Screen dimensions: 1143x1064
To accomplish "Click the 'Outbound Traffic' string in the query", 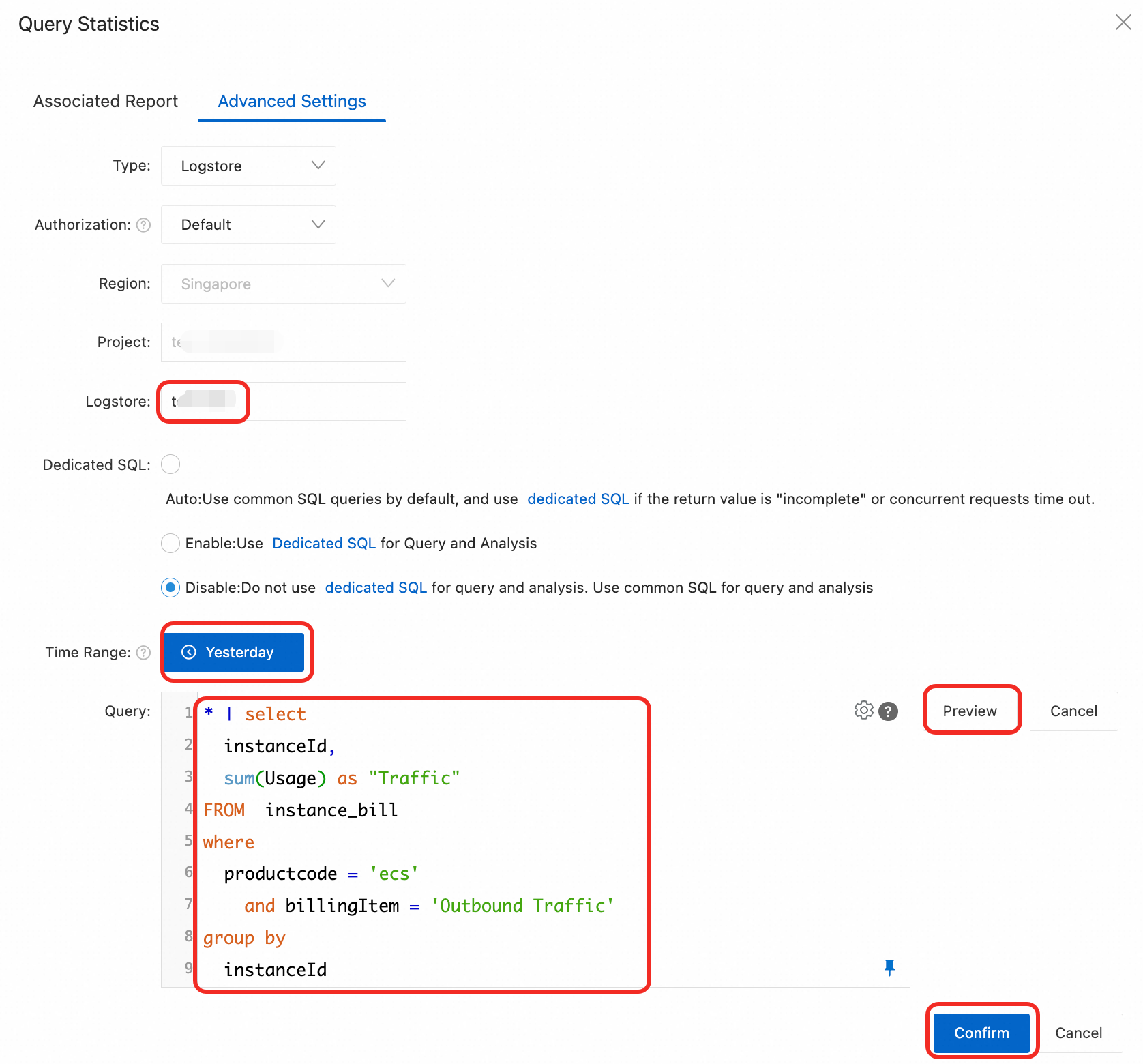I will click(522, 906).
